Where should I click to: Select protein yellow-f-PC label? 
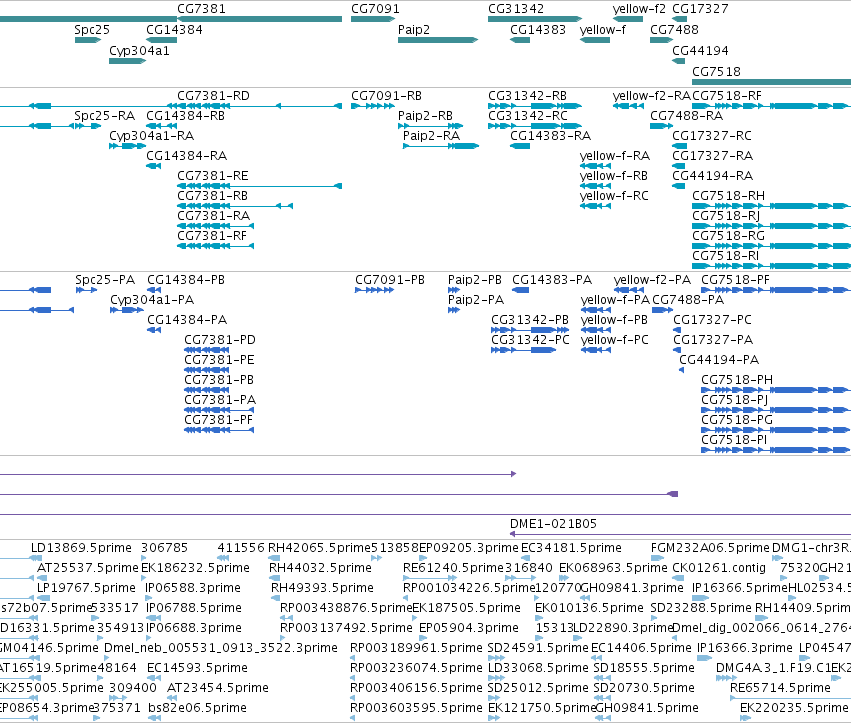point(614,340)
